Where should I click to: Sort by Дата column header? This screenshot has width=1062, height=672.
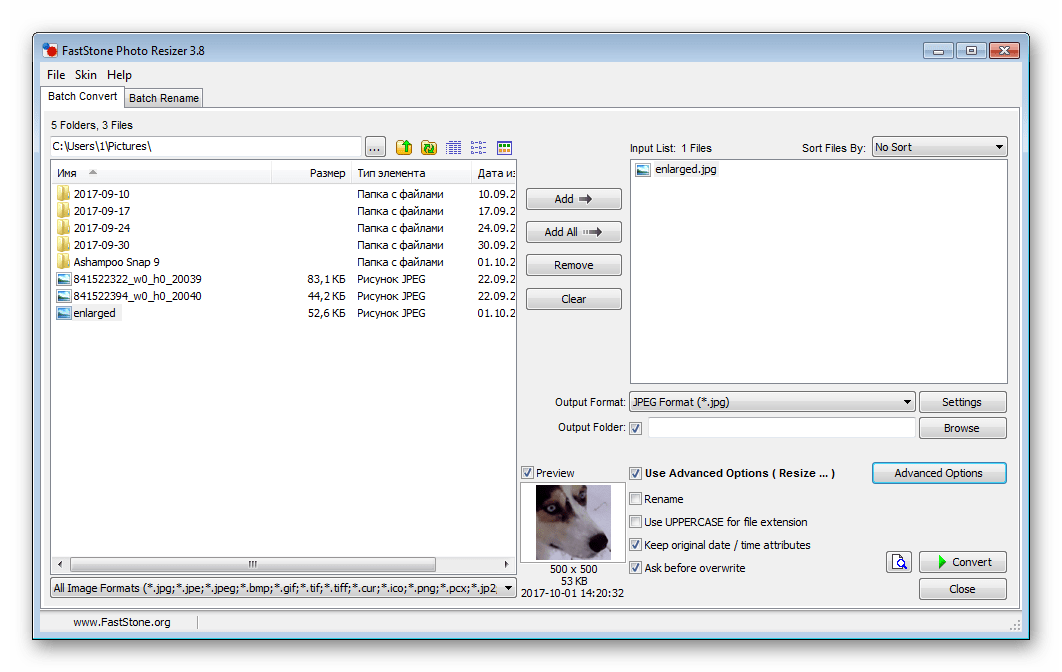pyautogui.click(x=494, y=173)
